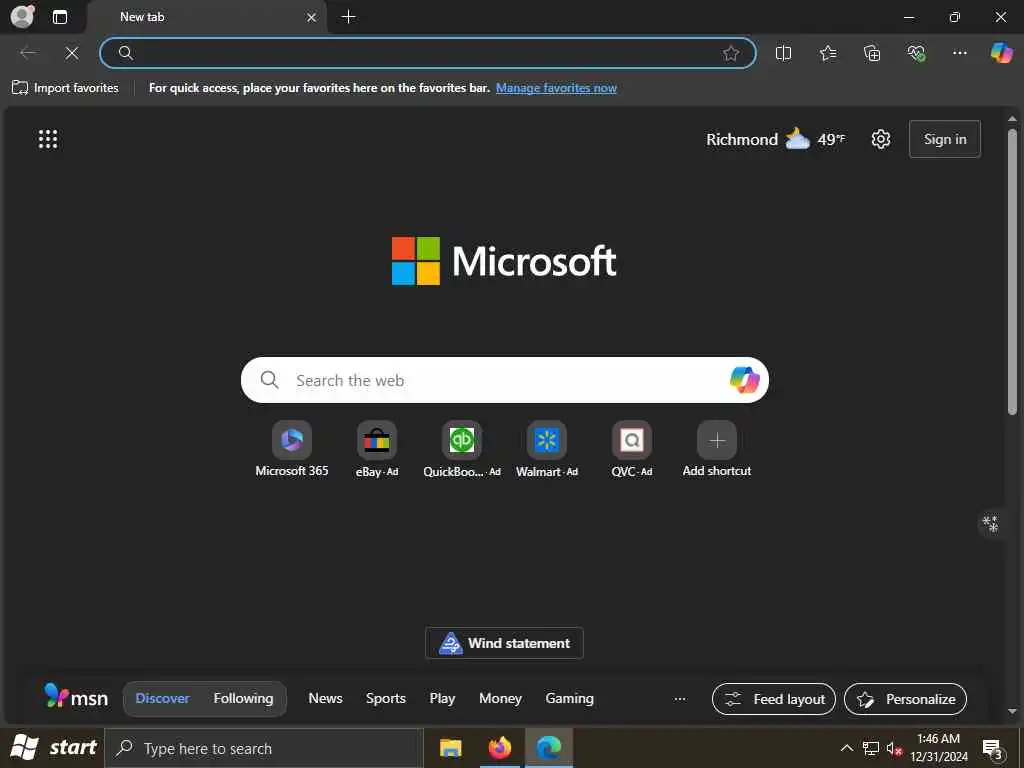Switch to the Following tab

pyautogui.click(x=243, y=698)
